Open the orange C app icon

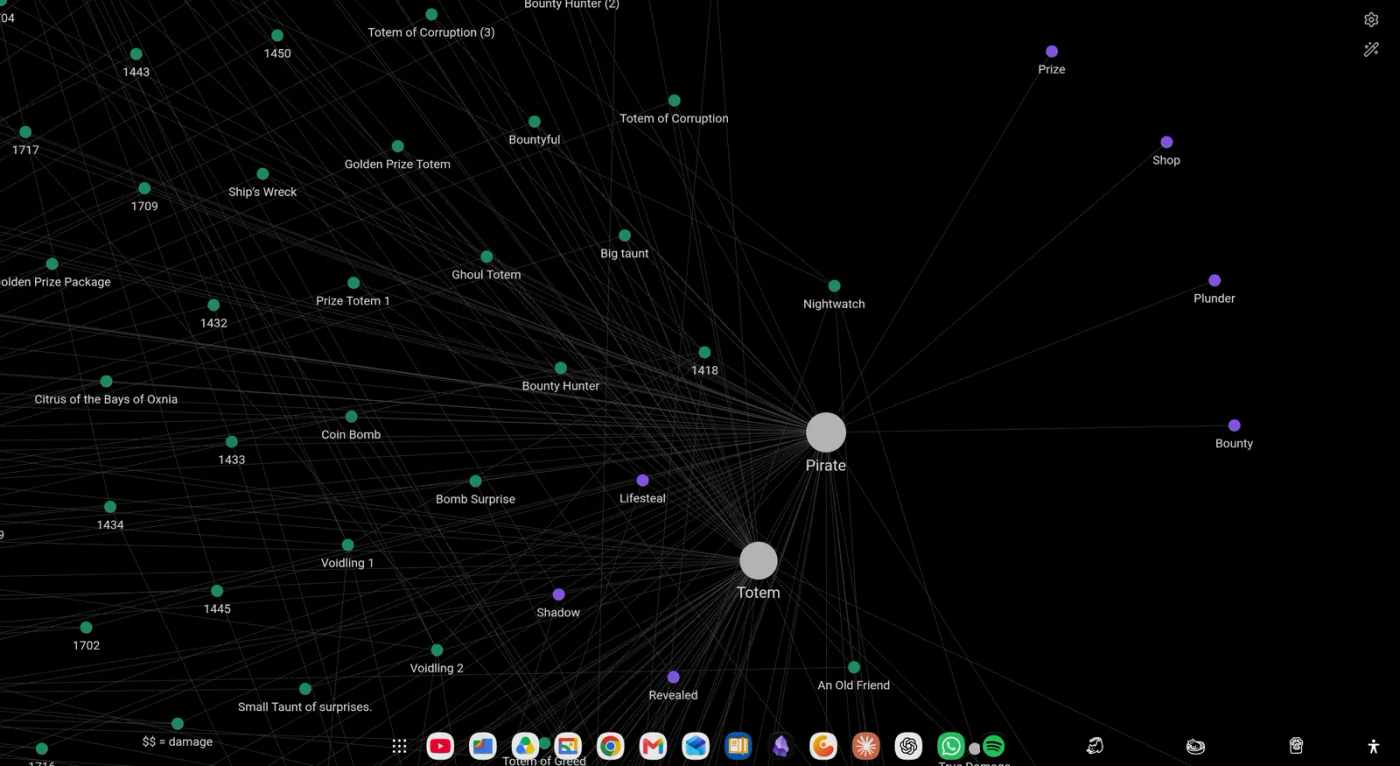coord(823,746)
